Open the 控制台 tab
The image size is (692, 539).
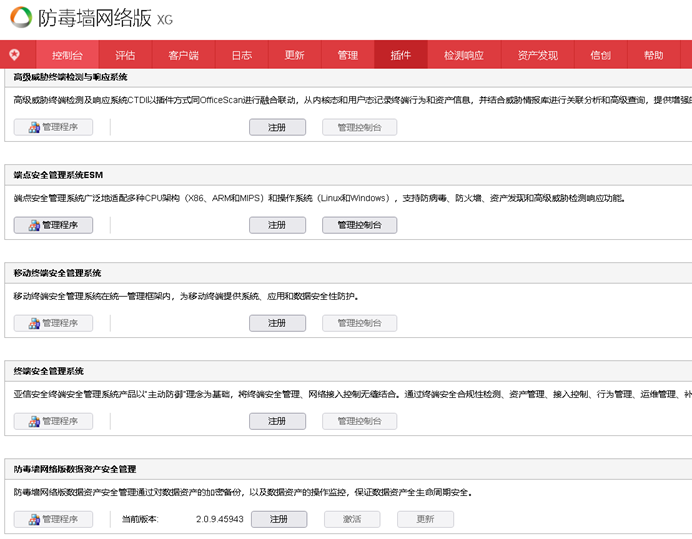[67, 55]
